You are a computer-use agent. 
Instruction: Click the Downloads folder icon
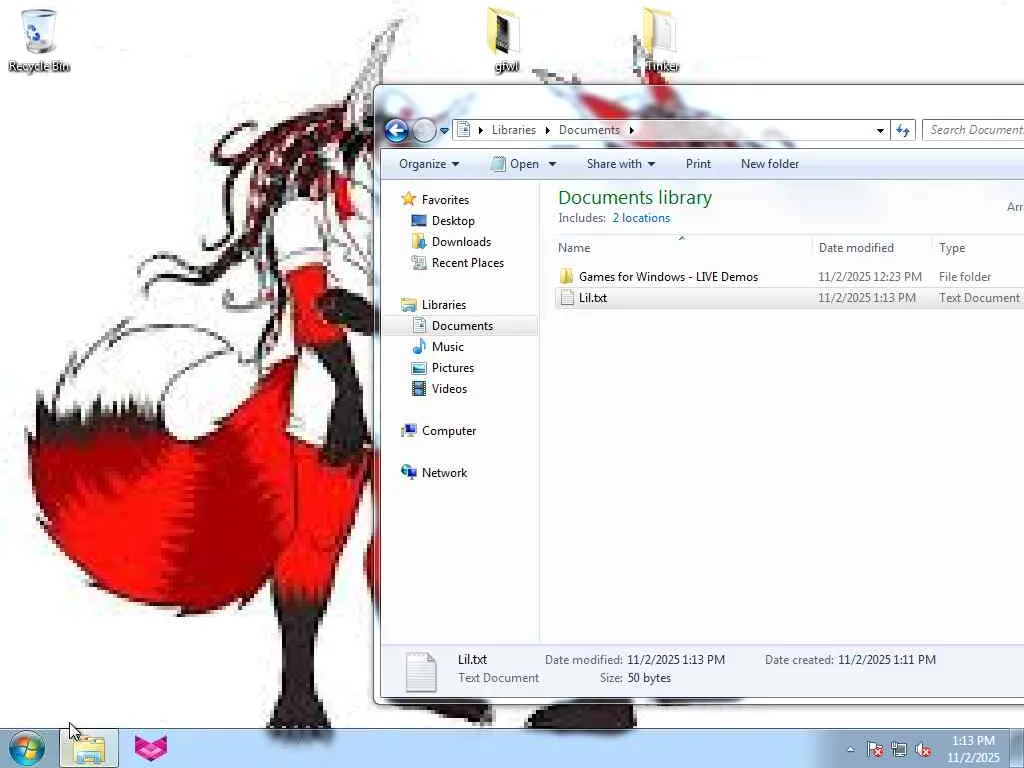(419, 241)
